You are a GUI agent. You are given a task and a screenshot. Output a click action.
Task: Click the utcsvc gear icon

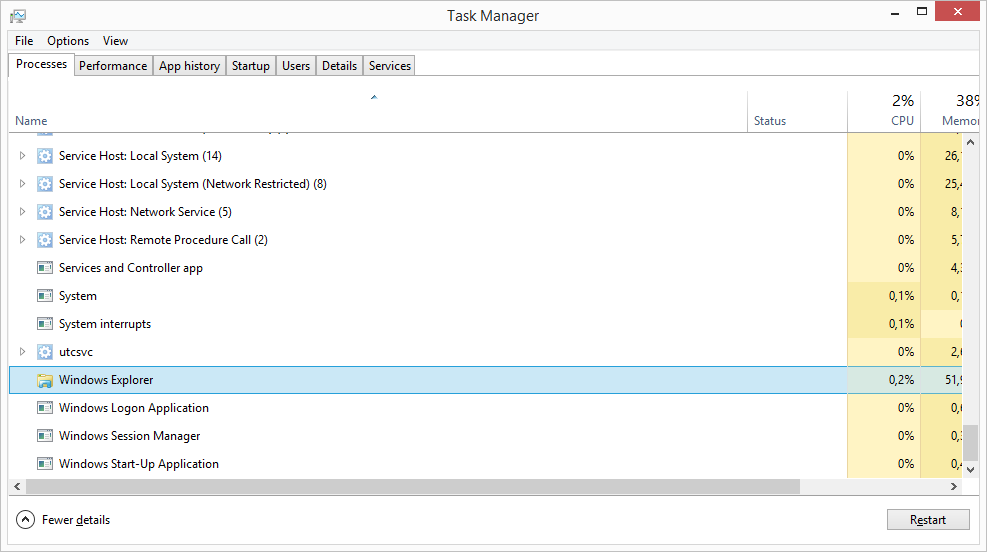tap(44, 352)
